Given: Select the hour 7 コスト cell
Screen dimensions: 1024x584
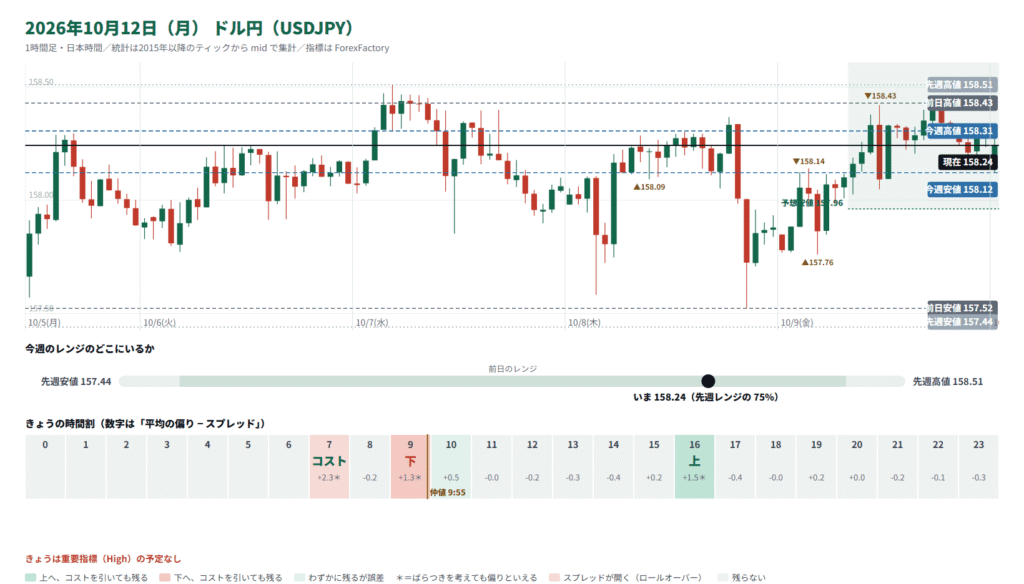Looking at the screenshot, I should [329, 466].
